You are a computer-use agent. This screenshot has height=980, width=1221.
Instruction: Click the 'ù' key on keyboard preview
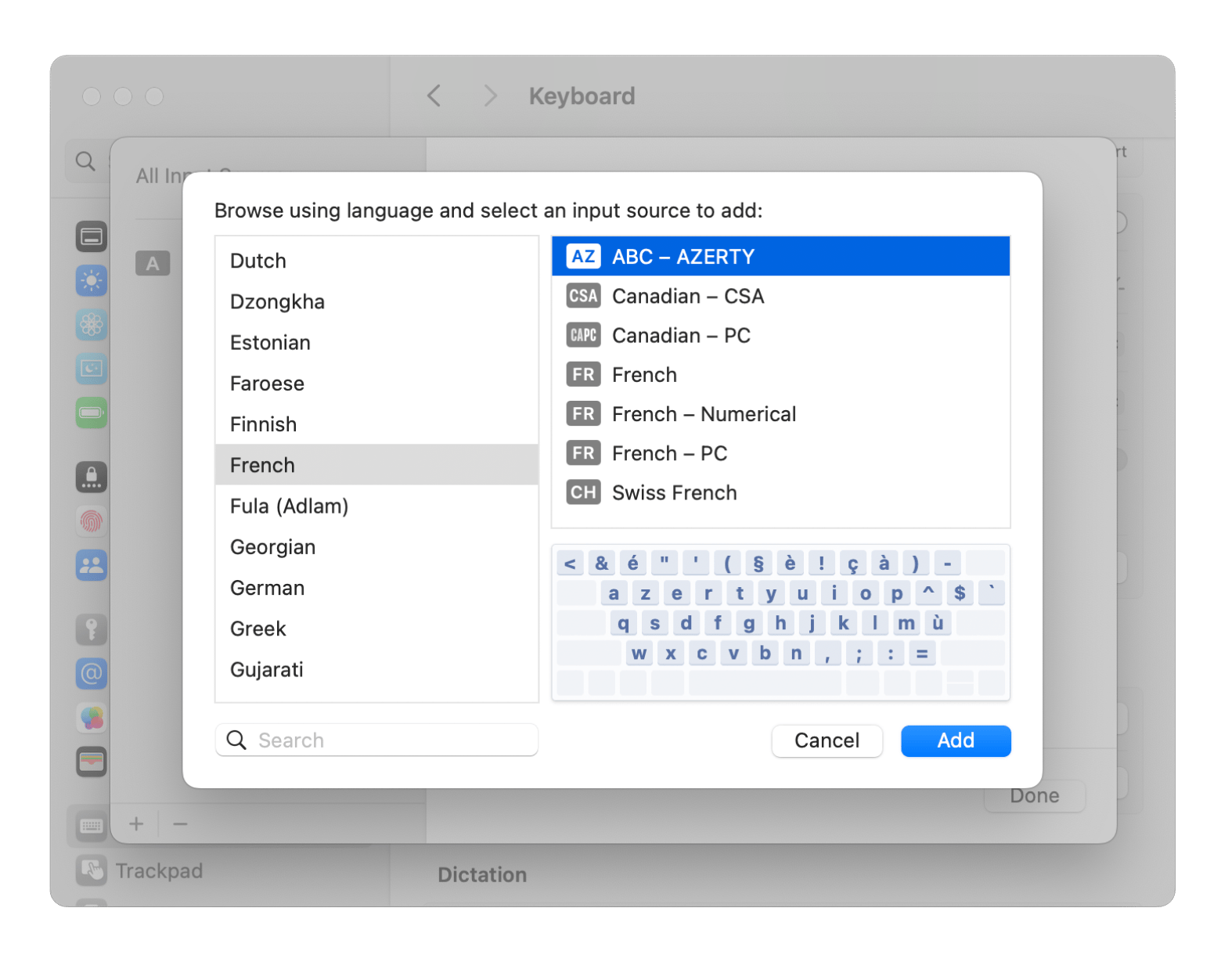(x=938, y=623)
